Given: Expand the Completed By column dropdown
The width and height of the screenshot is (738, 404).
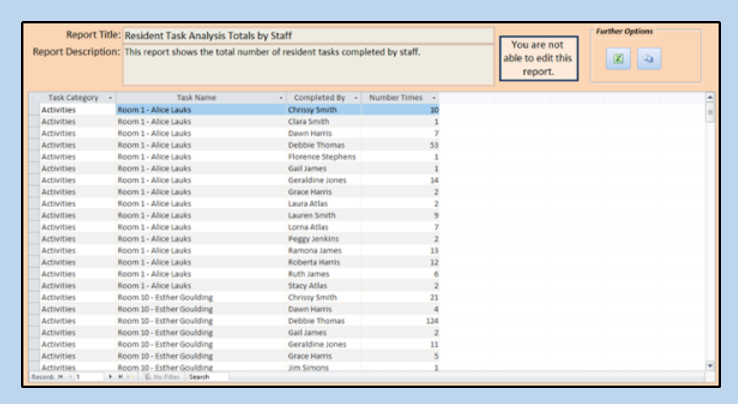Looking at the screenshot, I should coord(356,98).
